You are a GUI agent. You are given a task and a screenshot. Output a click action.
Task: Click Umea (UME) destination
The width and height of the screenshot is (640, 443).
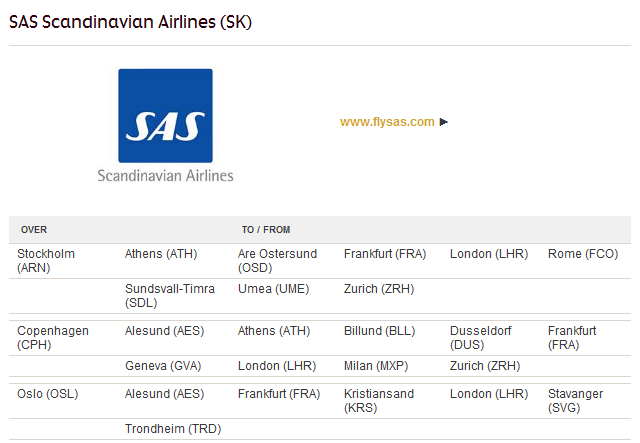273,289
